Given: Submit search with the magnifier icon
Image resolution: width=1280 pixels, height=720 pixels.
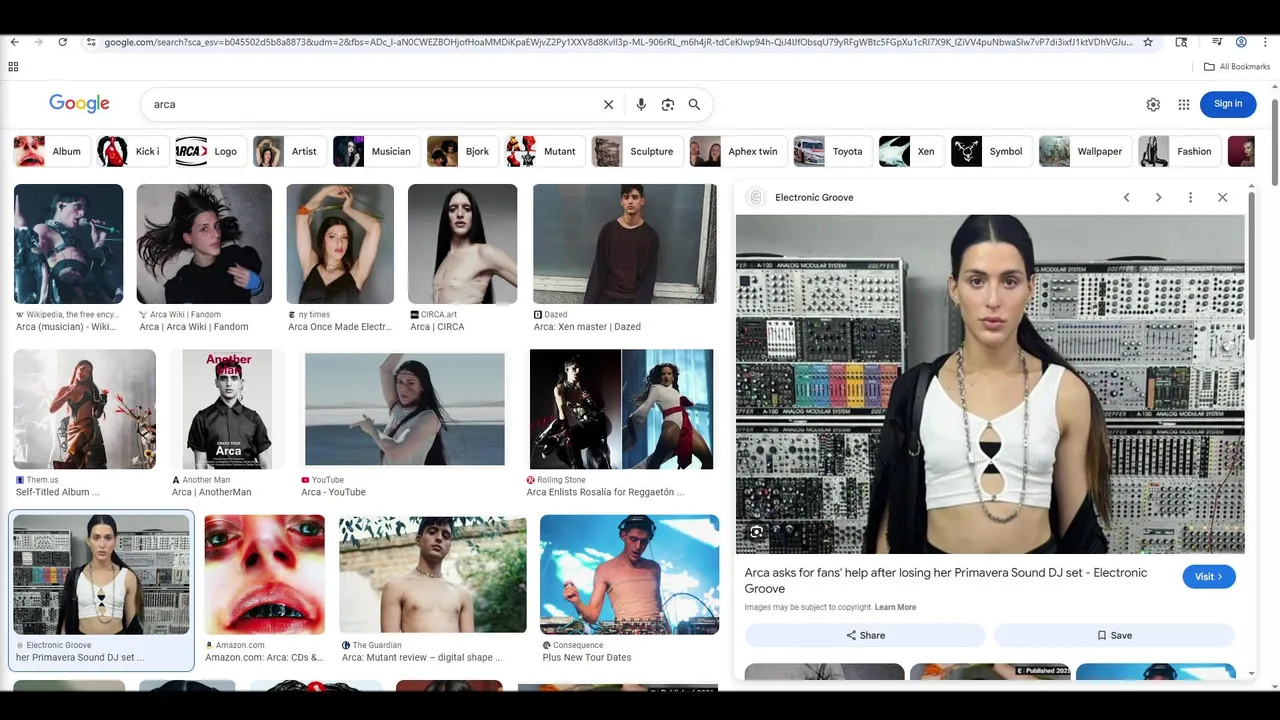Looking at the screenshot, I should [x=694, y=104].
